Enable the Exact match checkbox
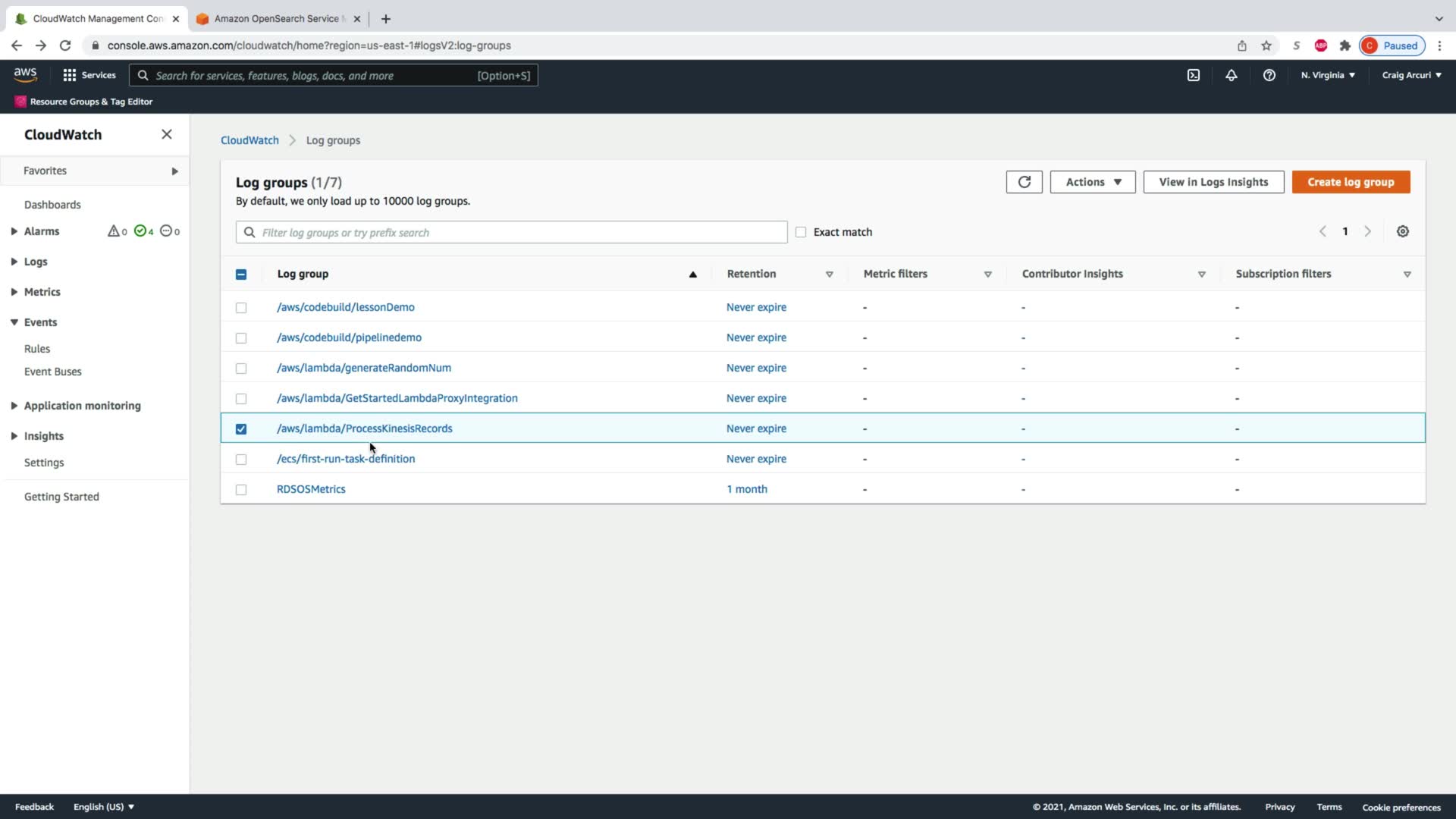This screenshot has height=819, width=1456. (x=801, y=232)
